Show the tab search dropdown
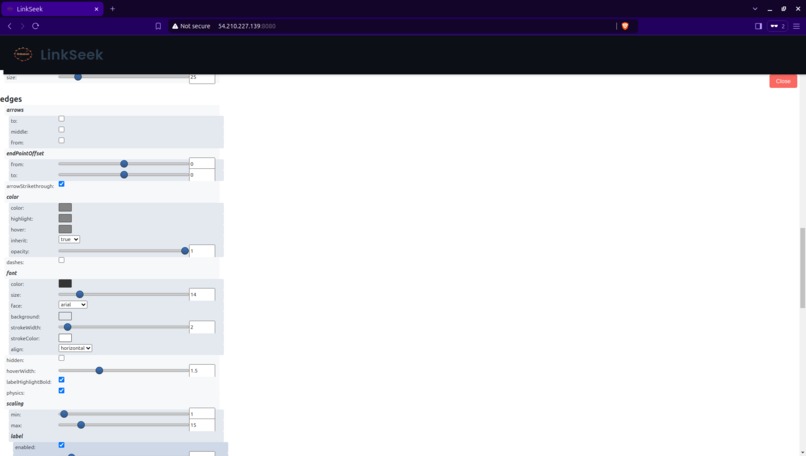This screenshot has height=456, width=806. (x=755, y=9)
